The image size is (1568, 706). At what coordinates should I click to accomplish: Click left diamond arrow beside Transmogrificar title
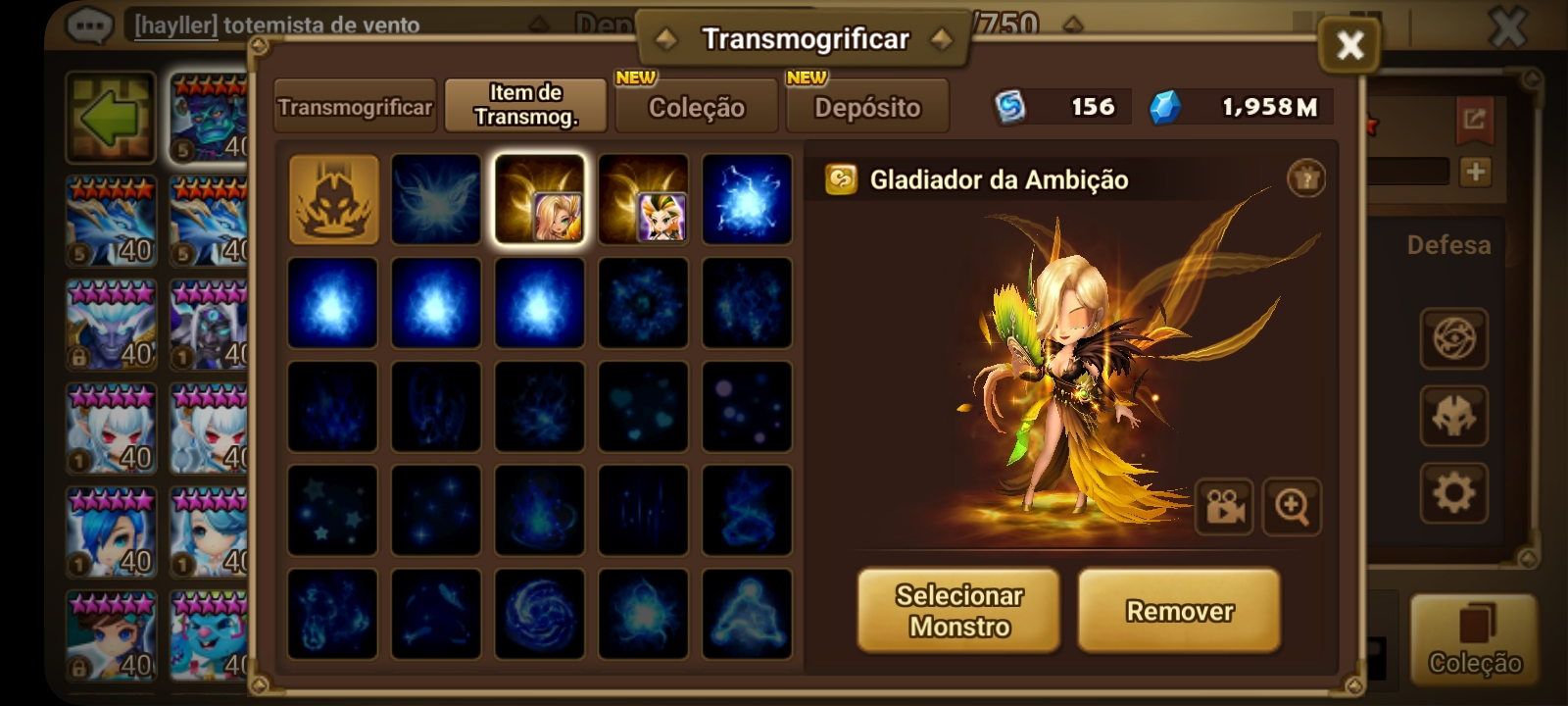coord(666,39)
